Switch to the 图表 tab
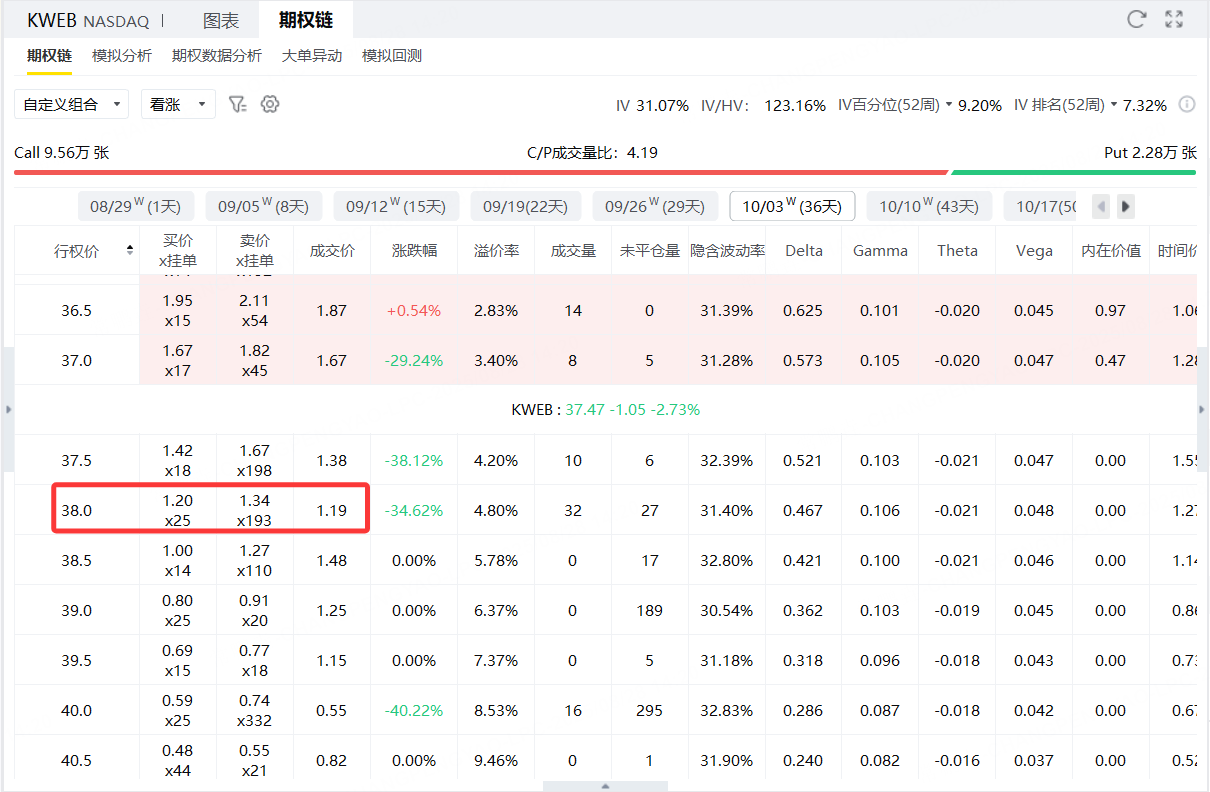The height and width of the screenshot is (792, 1210). point(221,20)
